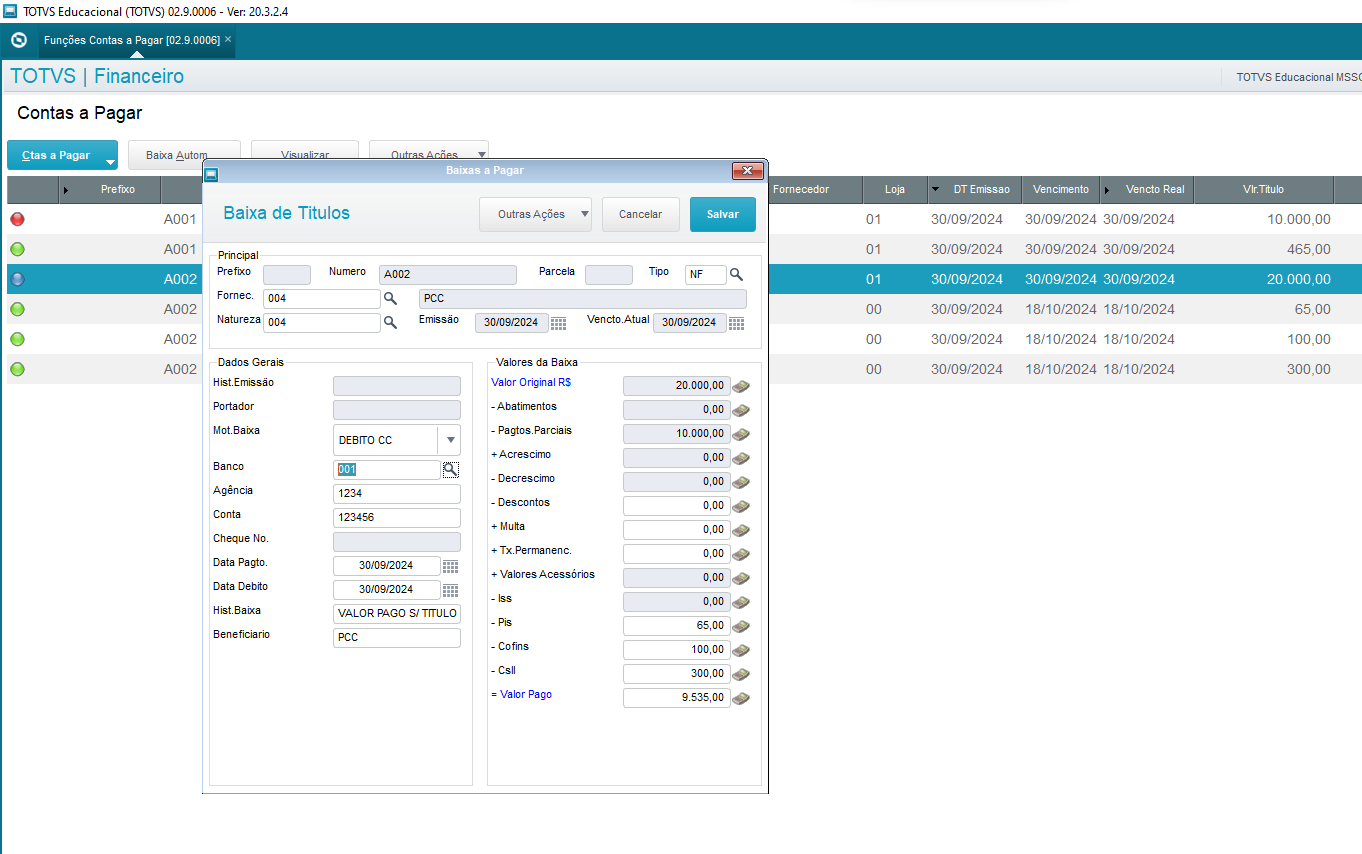Click the money icon beside Acrescimo
1362x854 pixels.
pos(741,458)
